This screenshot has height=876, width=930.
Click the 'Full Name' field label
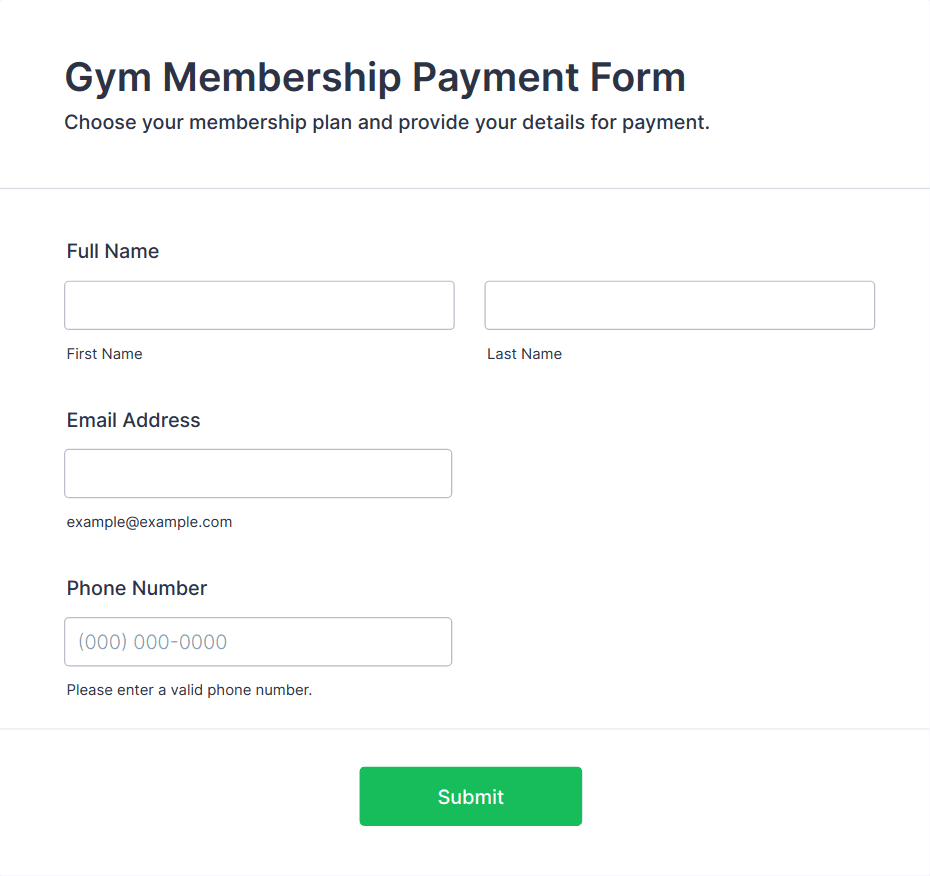coord(113,251)
